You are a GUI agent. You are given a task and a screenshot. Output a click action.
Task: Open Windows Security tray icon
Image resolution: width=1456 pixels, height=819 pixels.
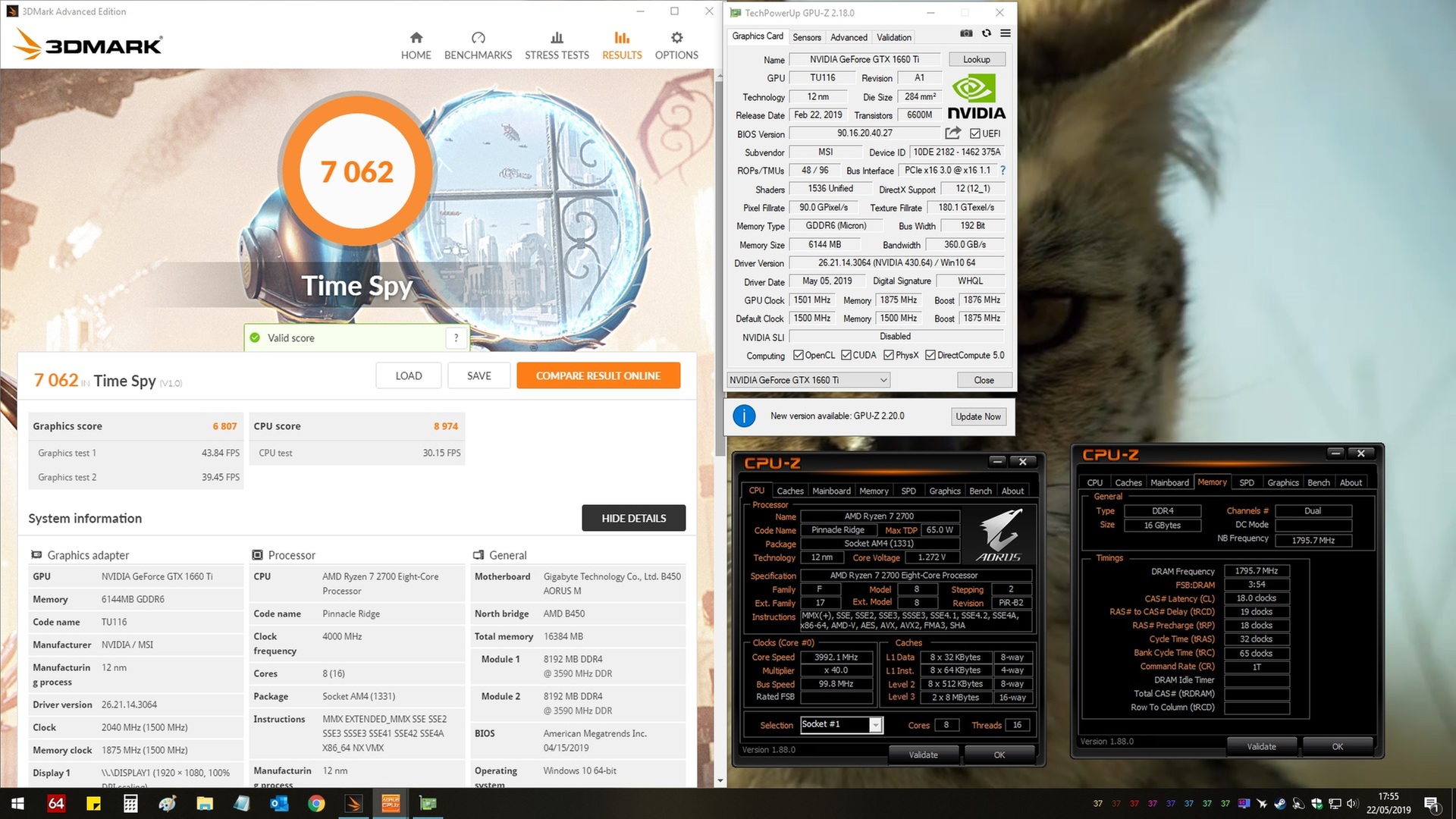[x=1316, y=804]
